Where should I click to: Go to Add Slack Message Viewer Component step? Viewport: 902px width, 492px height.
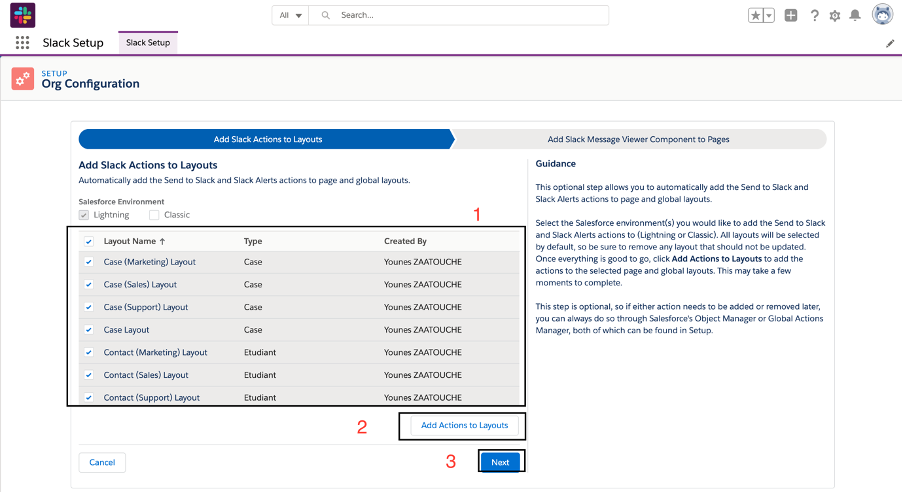click(638, 139)
